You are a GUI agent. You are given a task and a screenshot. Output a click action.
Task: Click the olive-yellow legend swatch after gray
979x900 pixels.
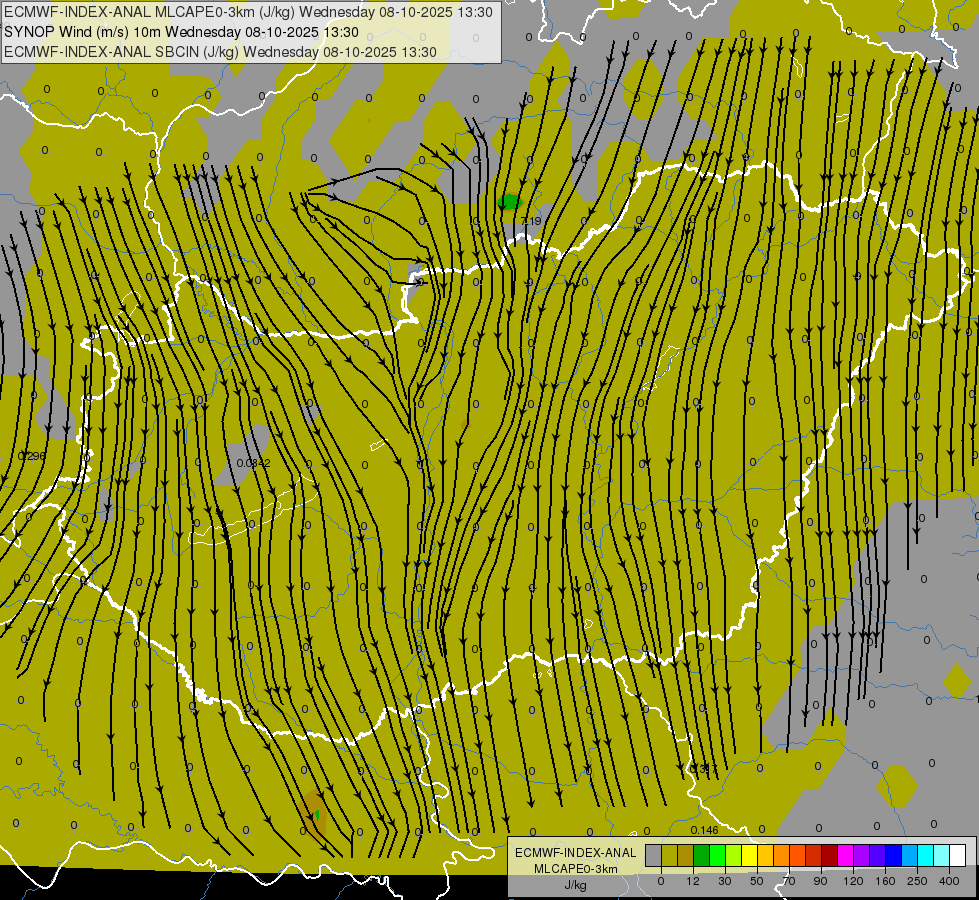point(670,855)
